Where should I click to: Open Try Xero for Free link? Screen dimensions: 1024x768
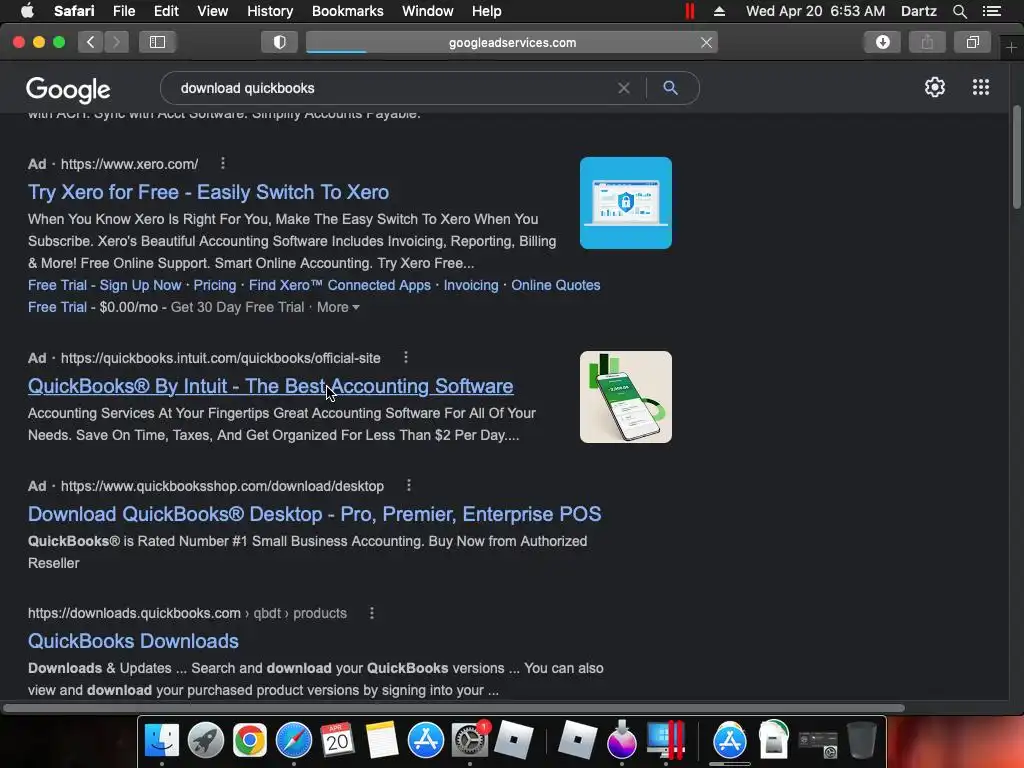pyautogui.click(x=208, y=192)
